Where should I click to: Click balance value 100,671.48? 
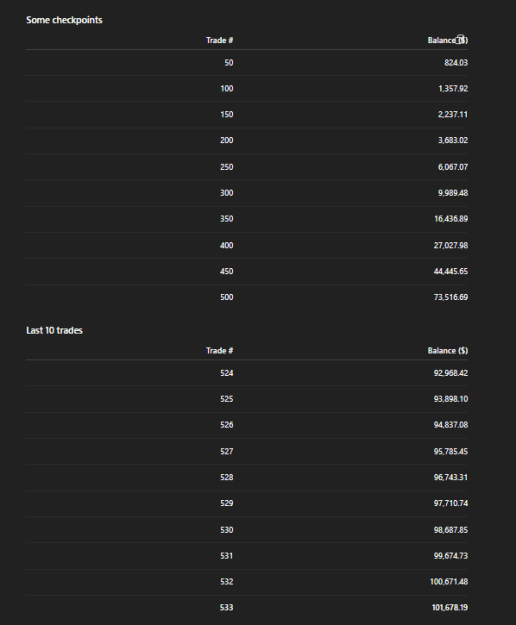(449, 582)
